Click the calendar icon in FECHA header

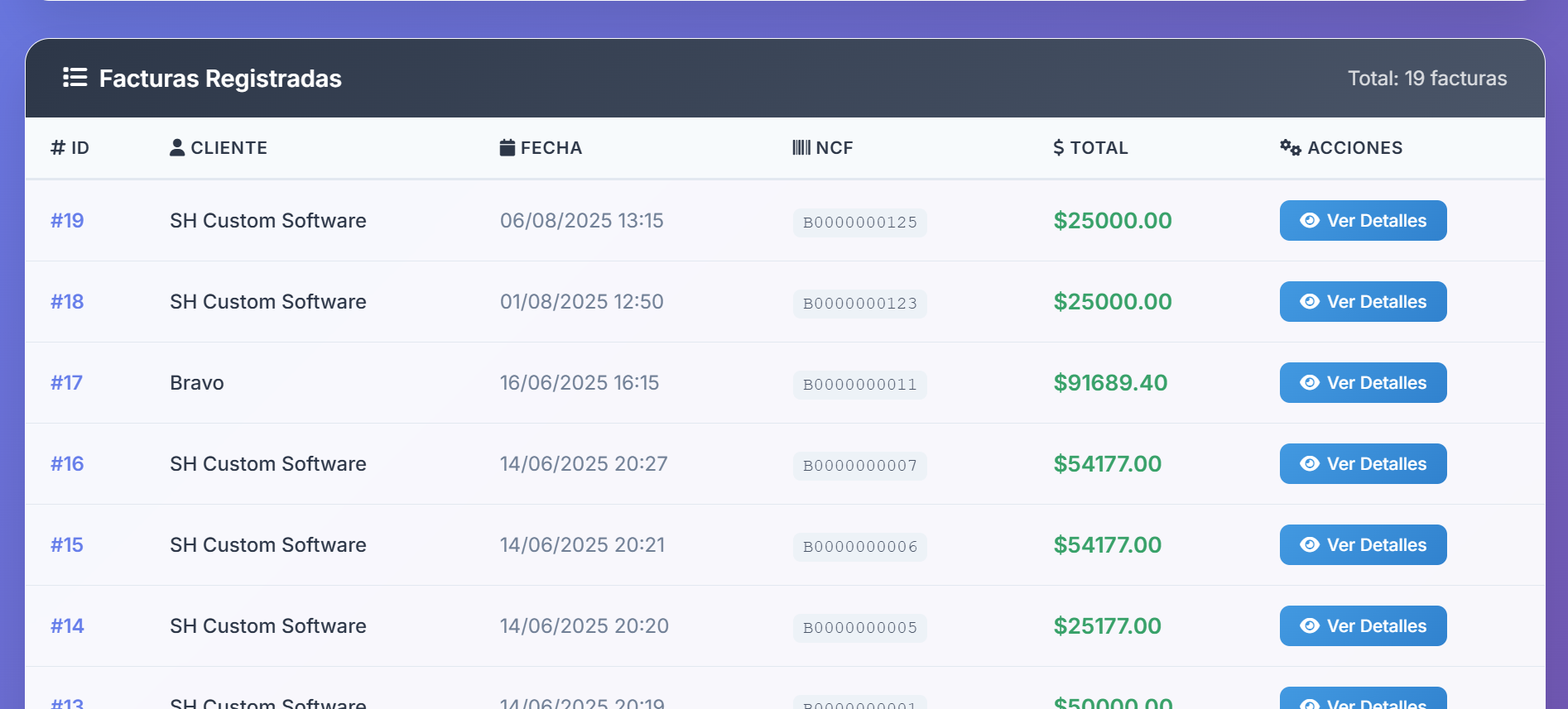[x=507, y=147]
